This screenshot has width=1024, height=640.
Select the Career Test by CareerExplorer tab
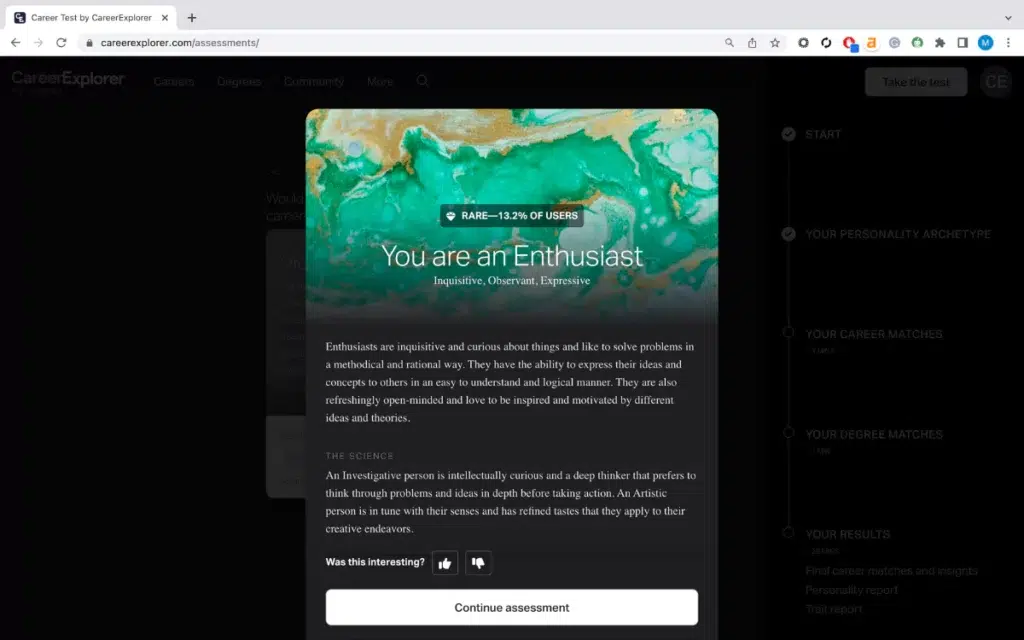click(x=91, y=18)
